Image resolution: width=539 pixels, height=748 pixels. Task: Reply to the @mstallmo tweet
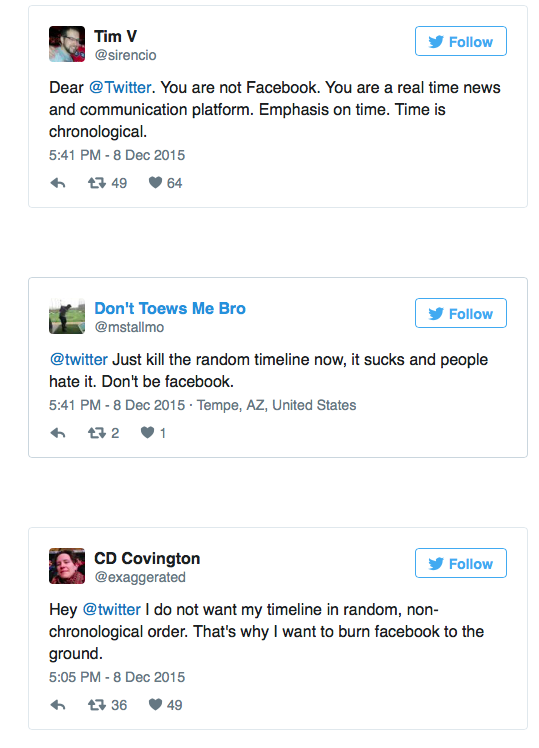[58, 433]
